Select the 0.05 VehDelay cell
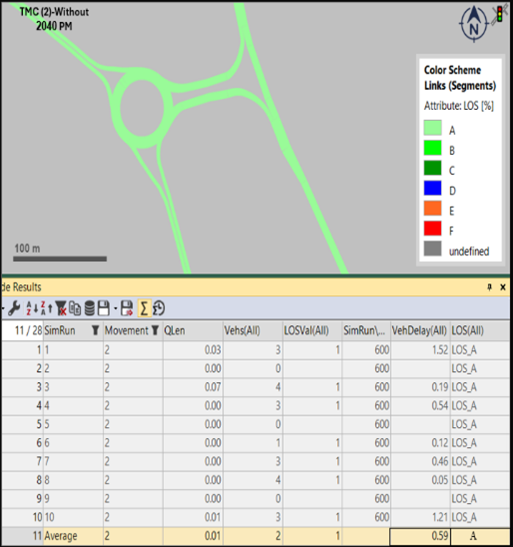Image resolution: width=513 pixels, height=547 pixels. 420,480
